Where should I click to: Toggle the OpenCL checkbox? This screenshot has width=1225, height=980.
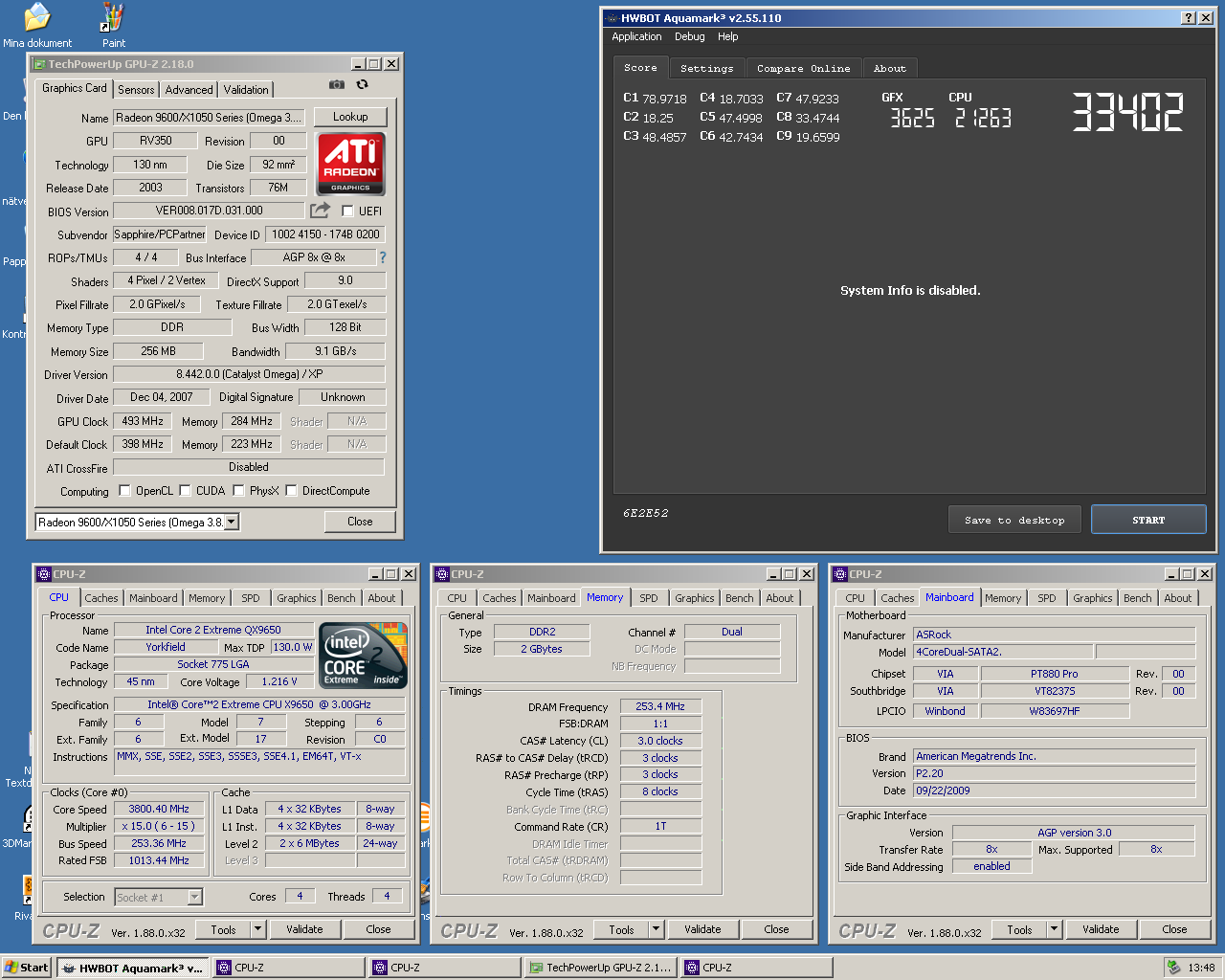click(x=124, y=491)
